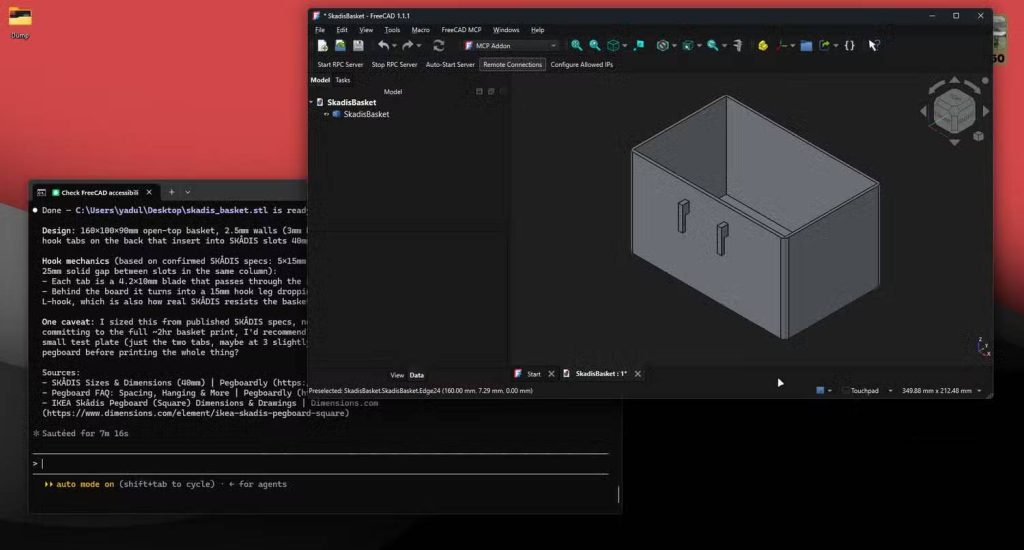This screenshot has height=550, width=1024.
Task: Add a local coordinate system
Action: tap(782, 46)
